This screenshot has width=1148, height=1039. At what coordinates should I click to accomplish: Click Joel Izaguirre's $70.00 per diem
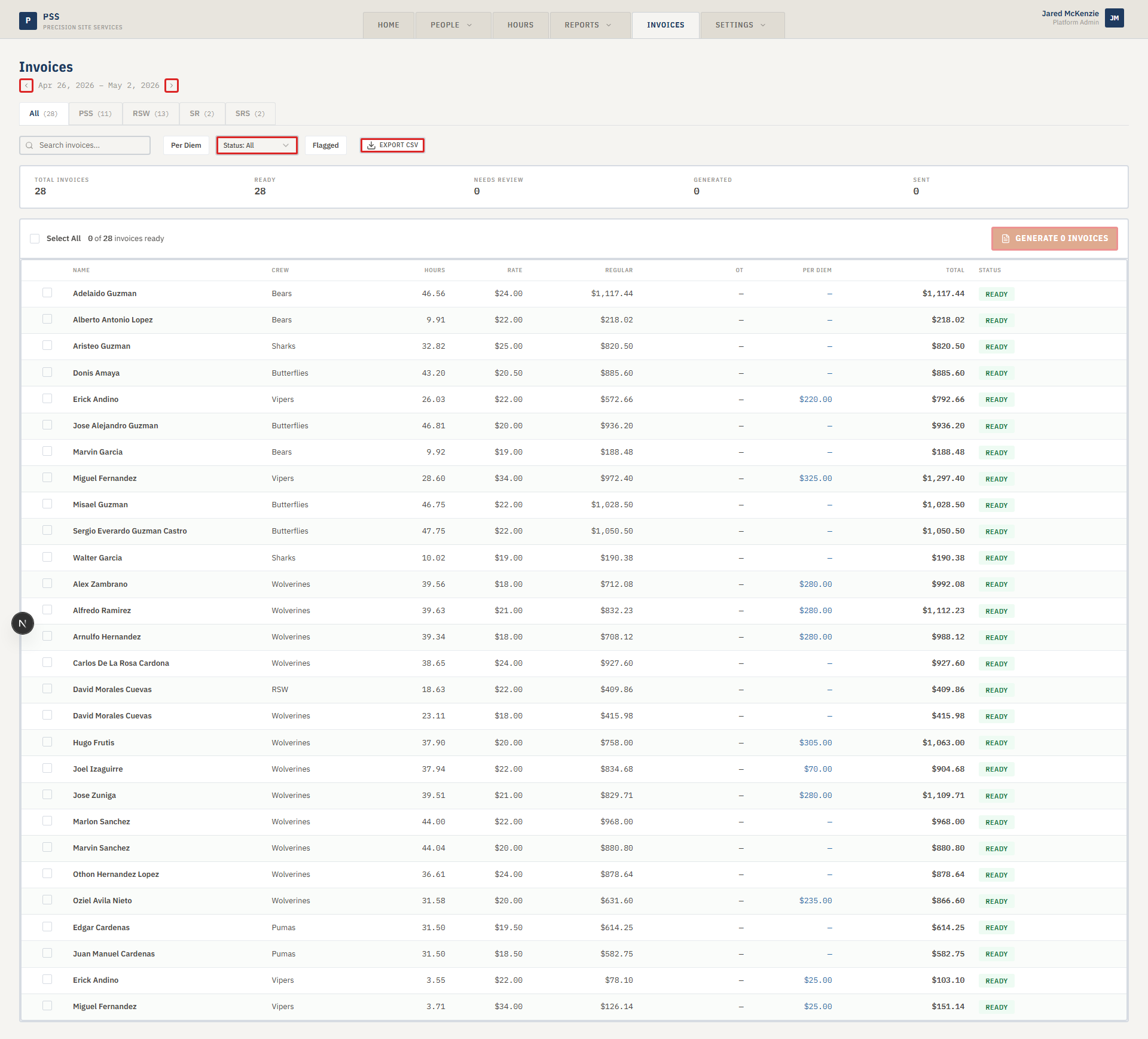(x=818, y=769)
